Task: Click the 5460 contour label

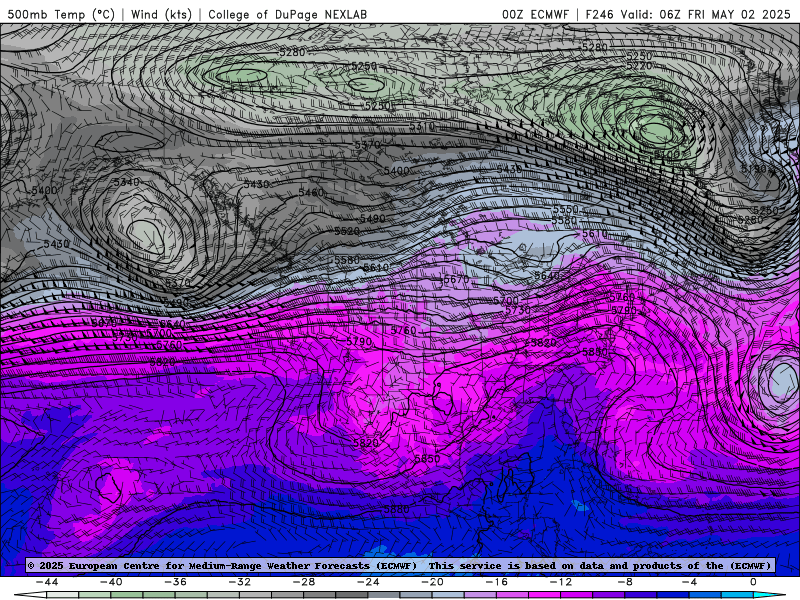Action: [311, 192]
